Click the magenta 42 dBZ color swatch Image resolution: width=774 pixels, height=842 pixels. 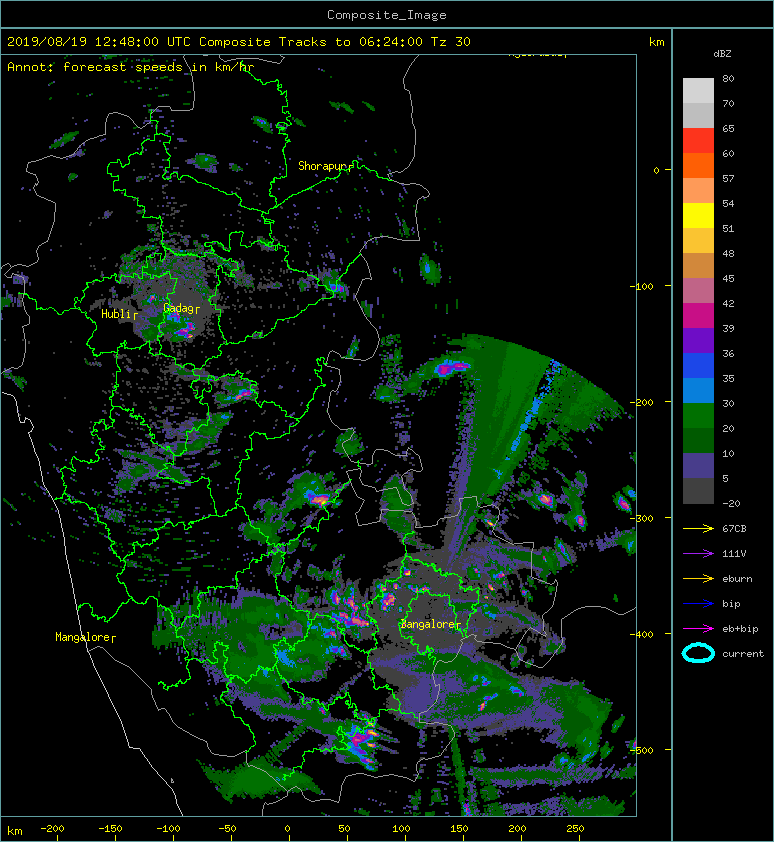pos(698,316)
